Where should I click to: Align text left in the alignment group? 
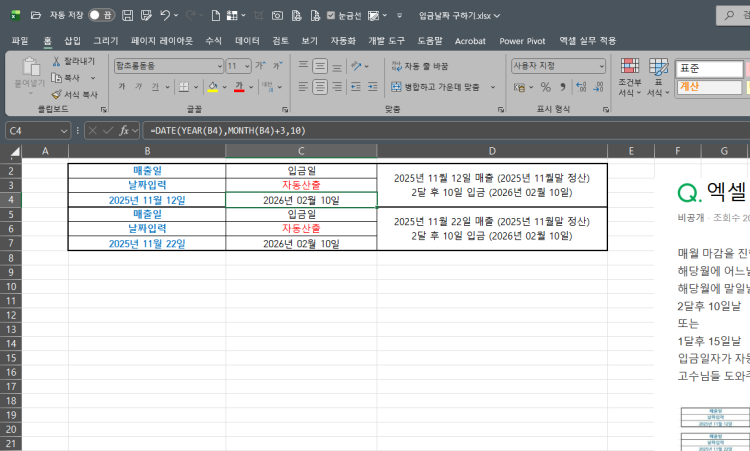(303, 87)
